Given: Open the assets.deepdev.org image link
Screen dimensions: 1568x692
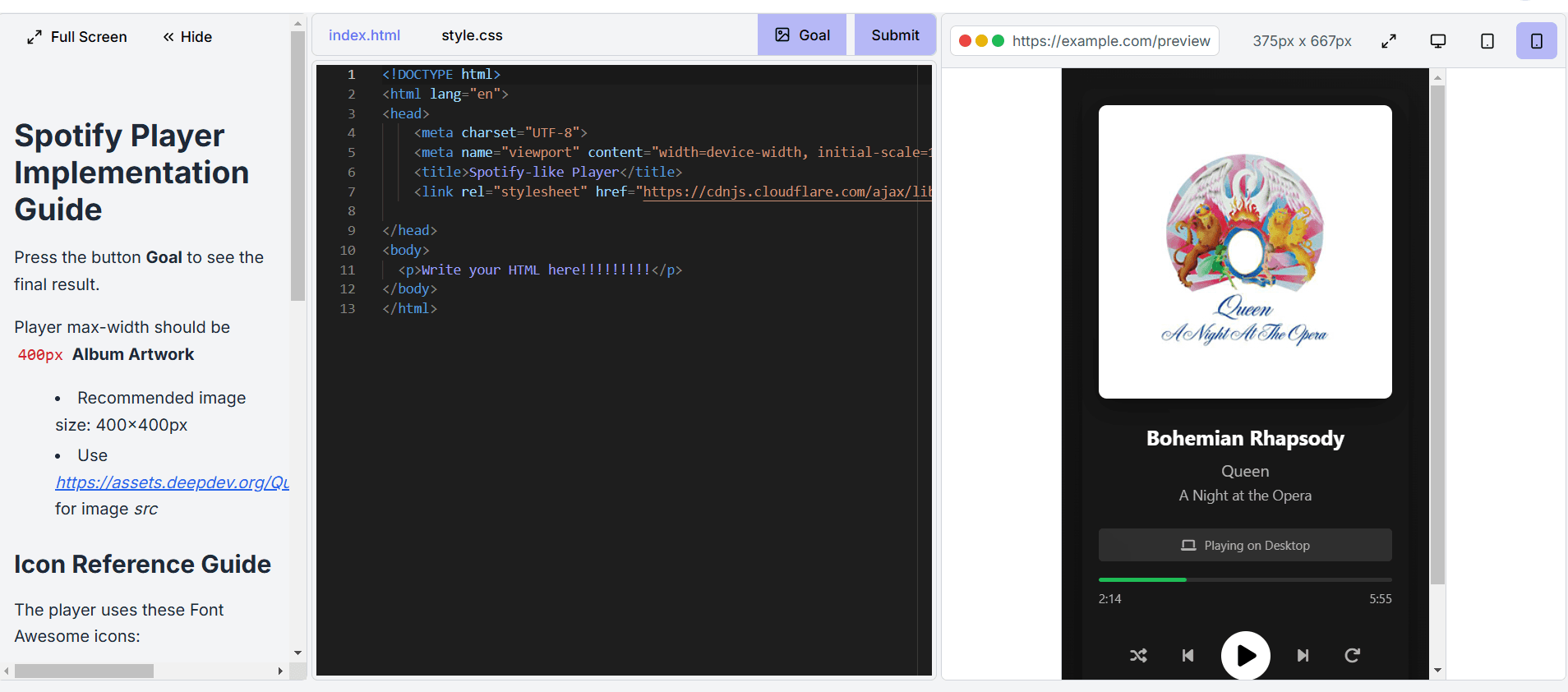Looking at the screenshot, I should tap(173, 482).
